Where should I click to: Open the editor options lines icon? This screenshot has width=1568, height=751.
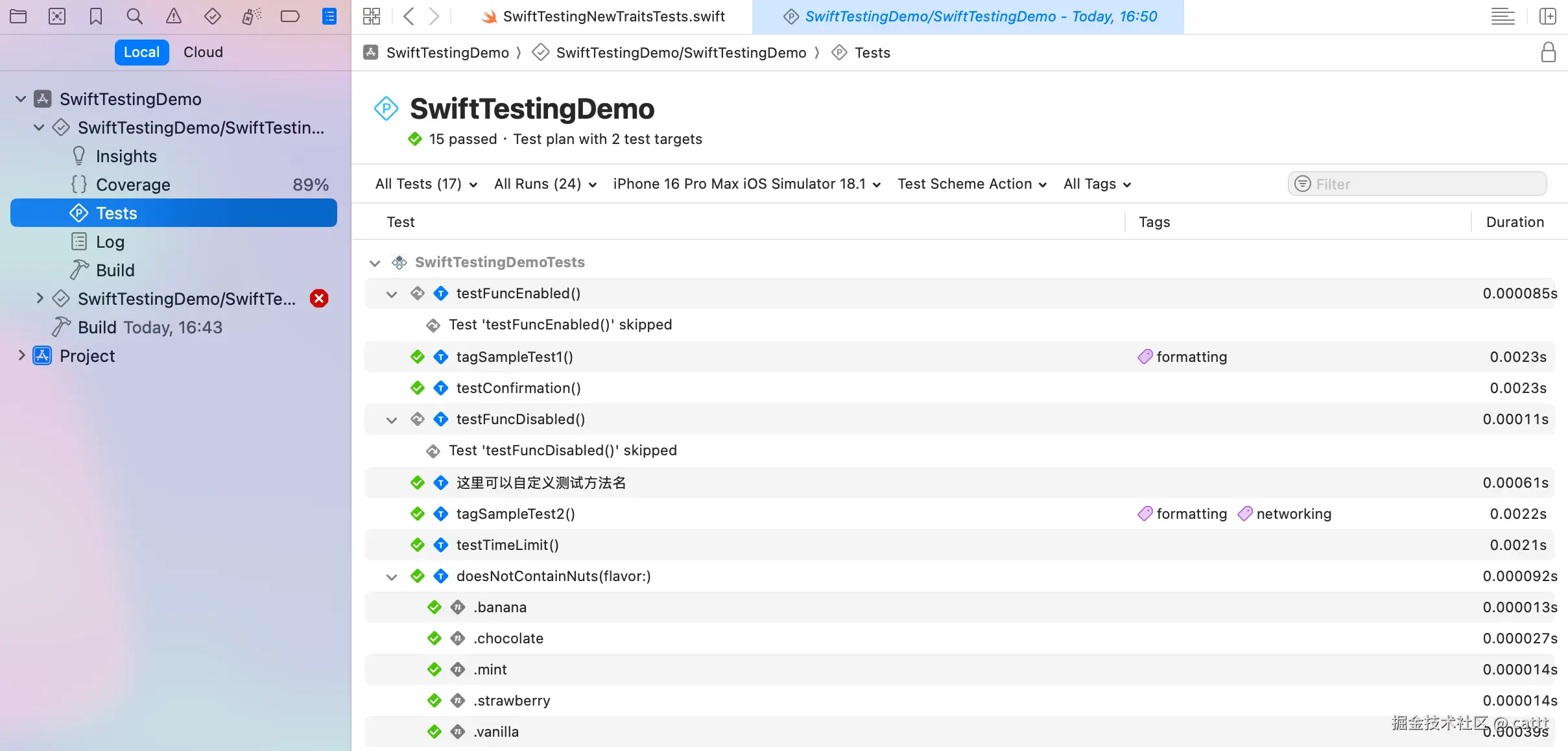[1503, 16]
